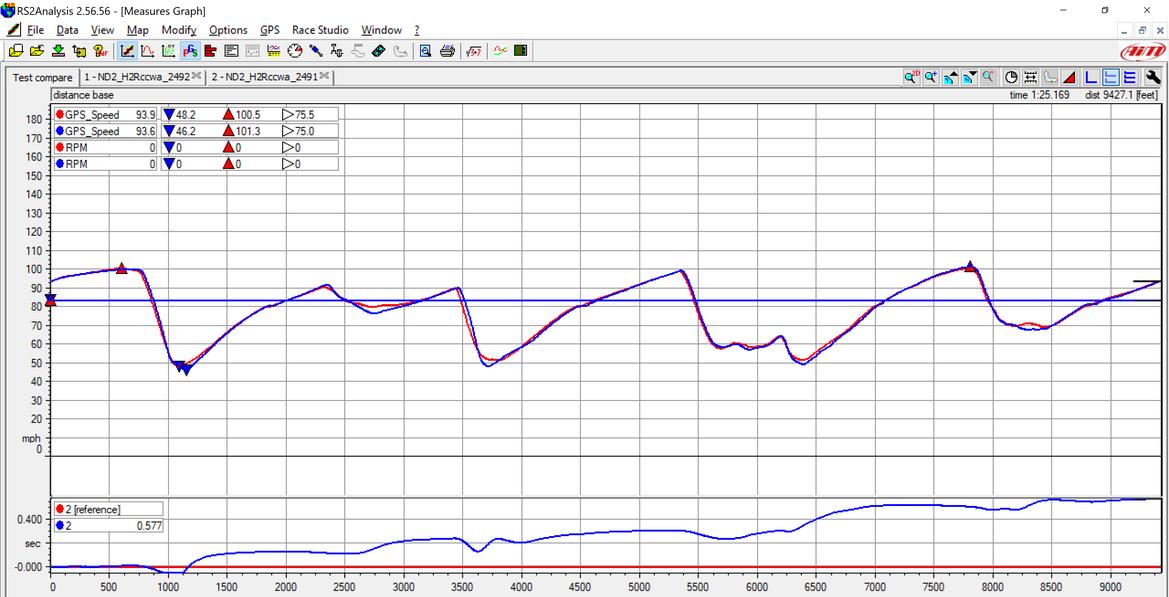The width and height of the screenshot is (1169, 597).
Task: Click the green download data icon
Action: point(58,51)
